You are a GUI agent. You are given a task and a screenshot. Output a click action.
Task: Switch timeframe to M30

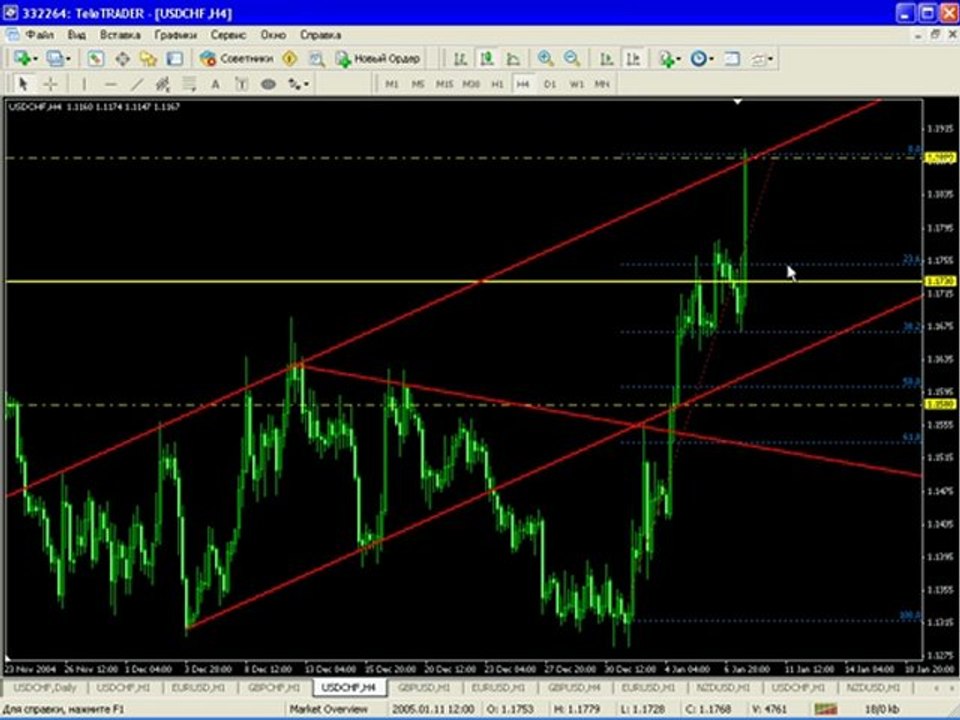point(471,84)
